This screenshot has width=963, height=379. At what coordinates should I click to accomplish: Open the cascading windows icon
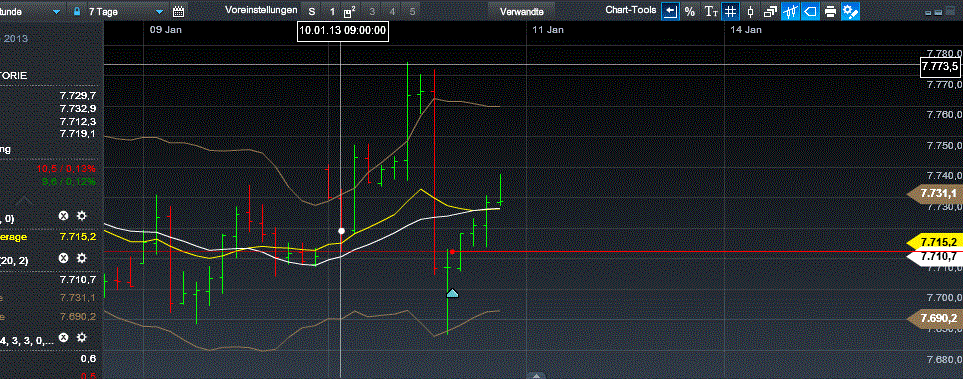pyautogui.click(x=770, y=12)
